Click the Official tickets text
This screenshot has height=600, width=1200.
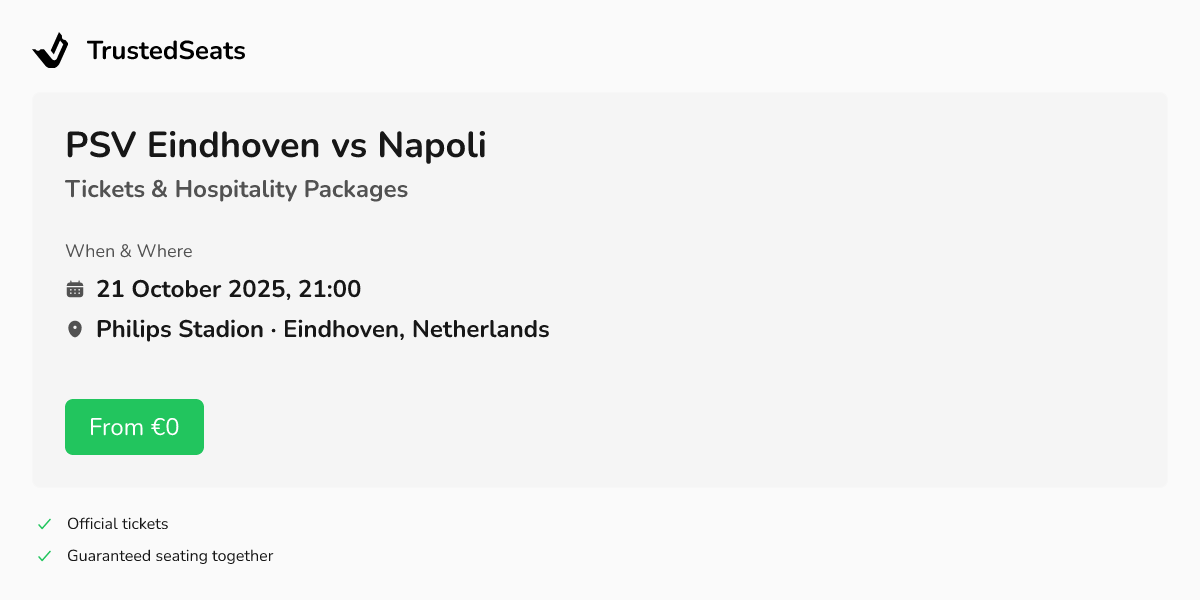click(117, 523)
